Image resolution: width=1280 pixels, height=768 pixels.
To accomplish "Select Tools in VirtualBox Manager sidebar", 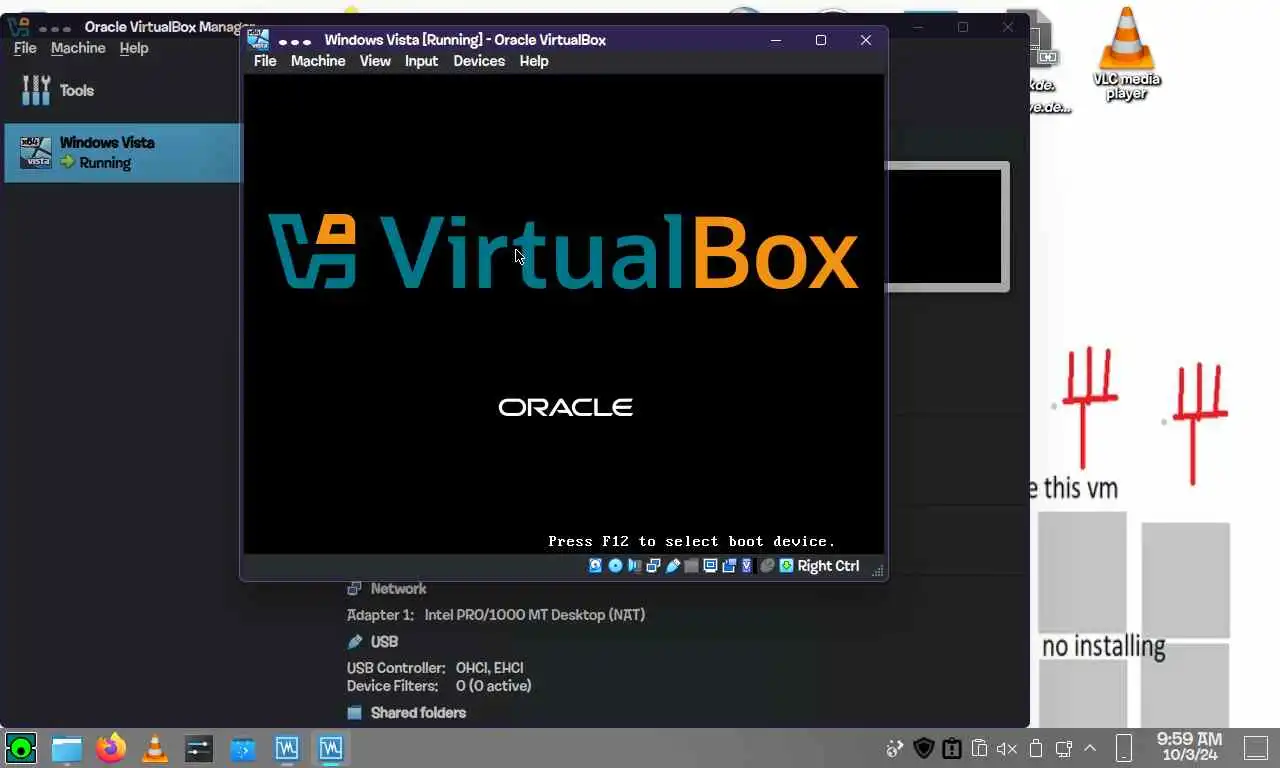I will click(x=121, y=90).
